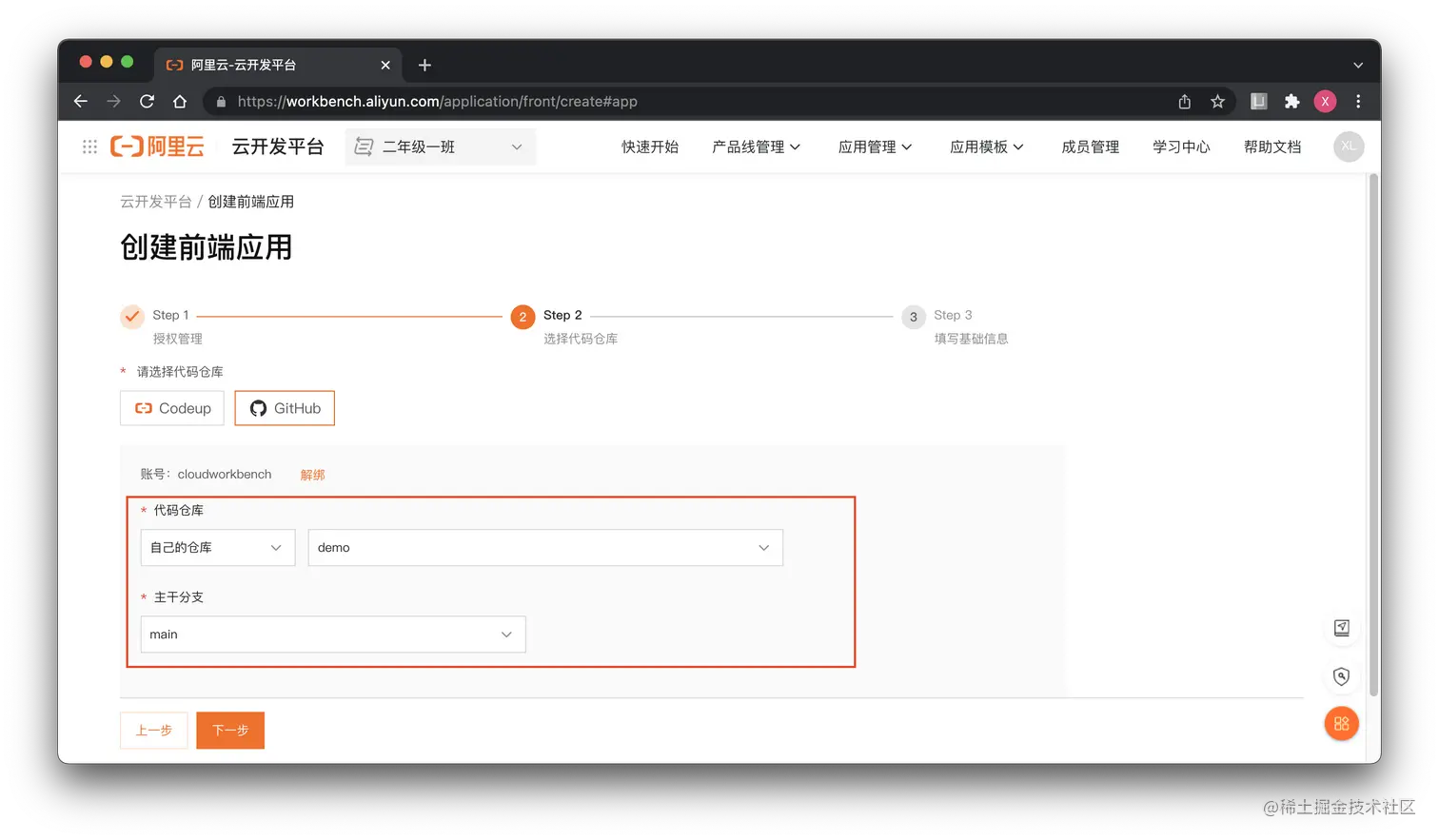Screen dimensions: 1439x840
Task: Bookmark the page with the star icon
Action: pos(1217,101)
